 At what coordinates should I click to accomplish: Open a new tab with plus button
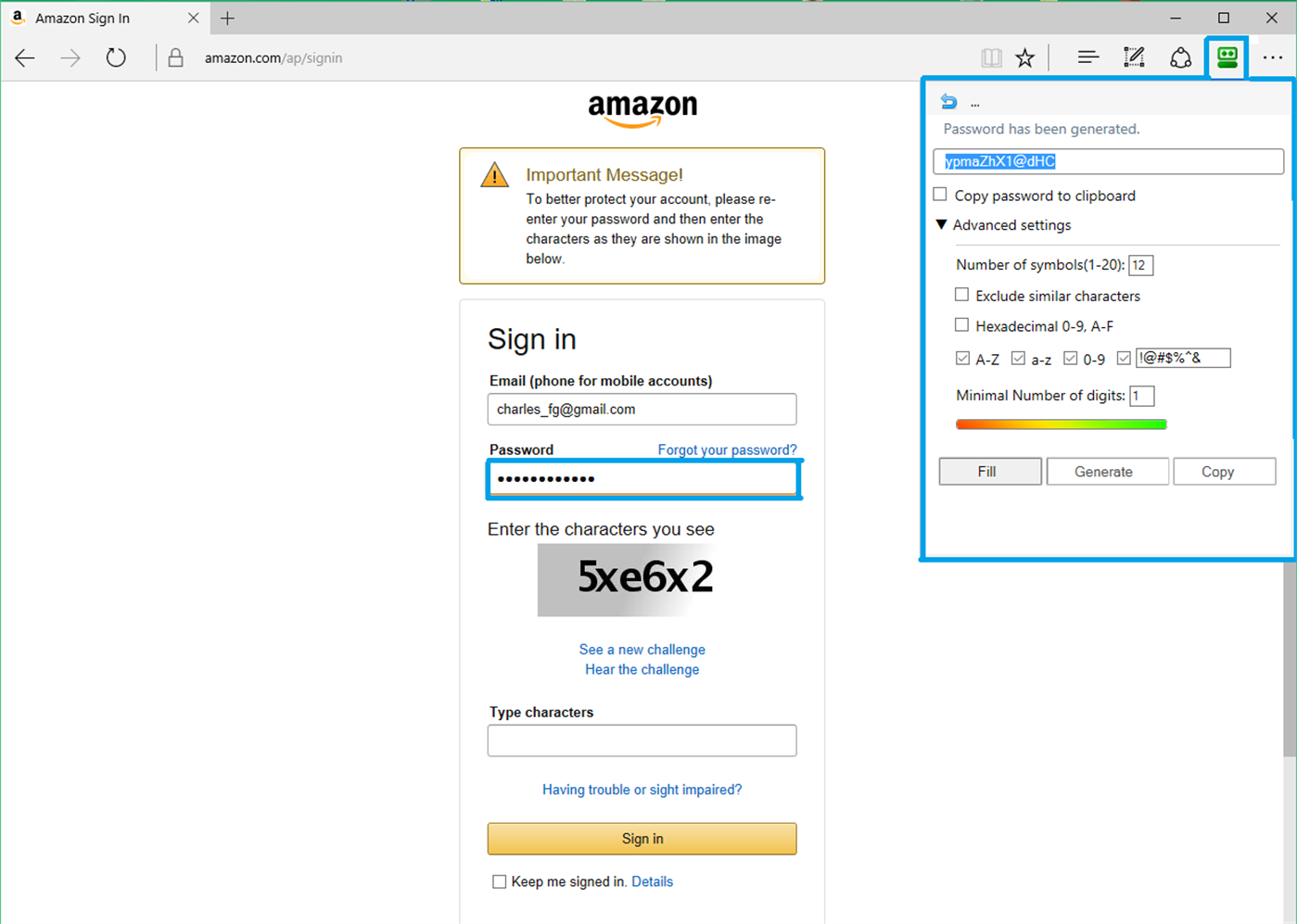[x=227, y=18]
